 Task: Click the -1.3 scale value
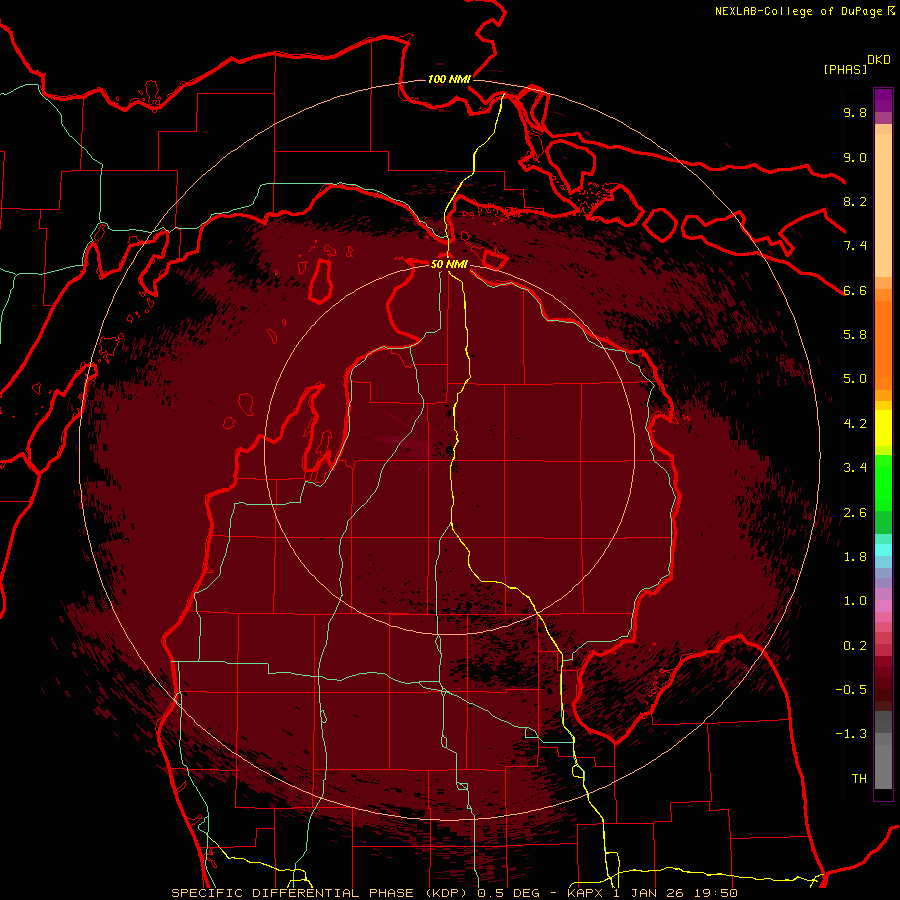851,734
